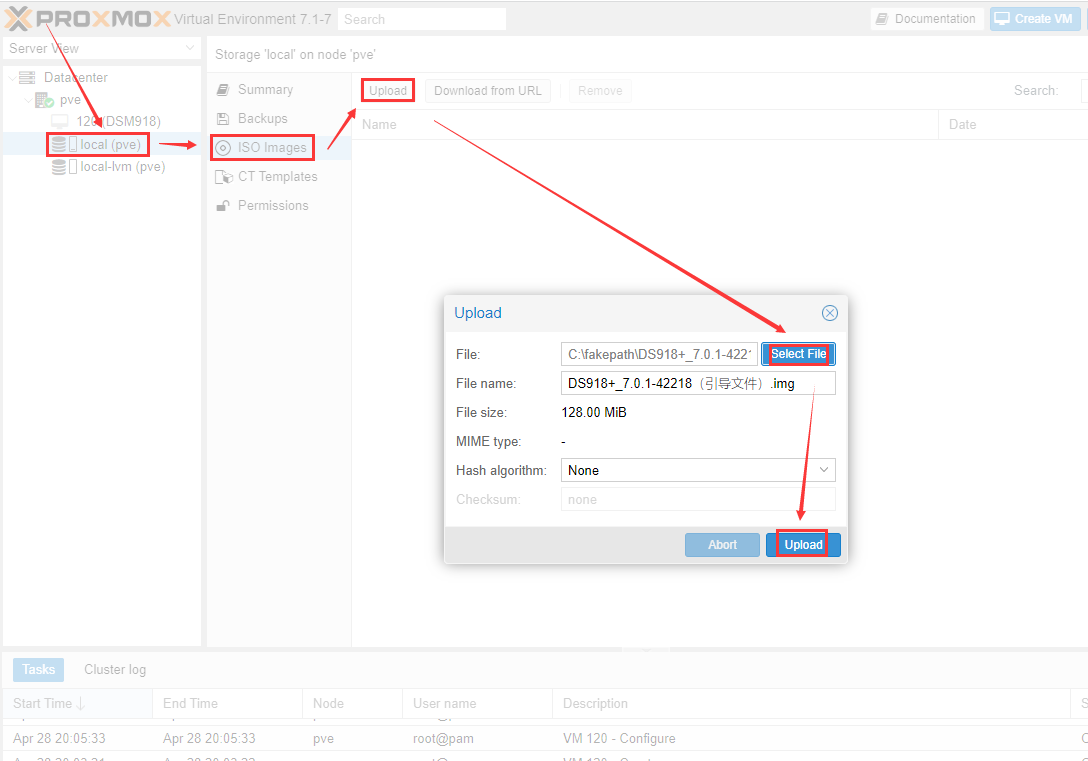Click the Proxmox logo icon
Screen dimensions: 1088x761
19,19
